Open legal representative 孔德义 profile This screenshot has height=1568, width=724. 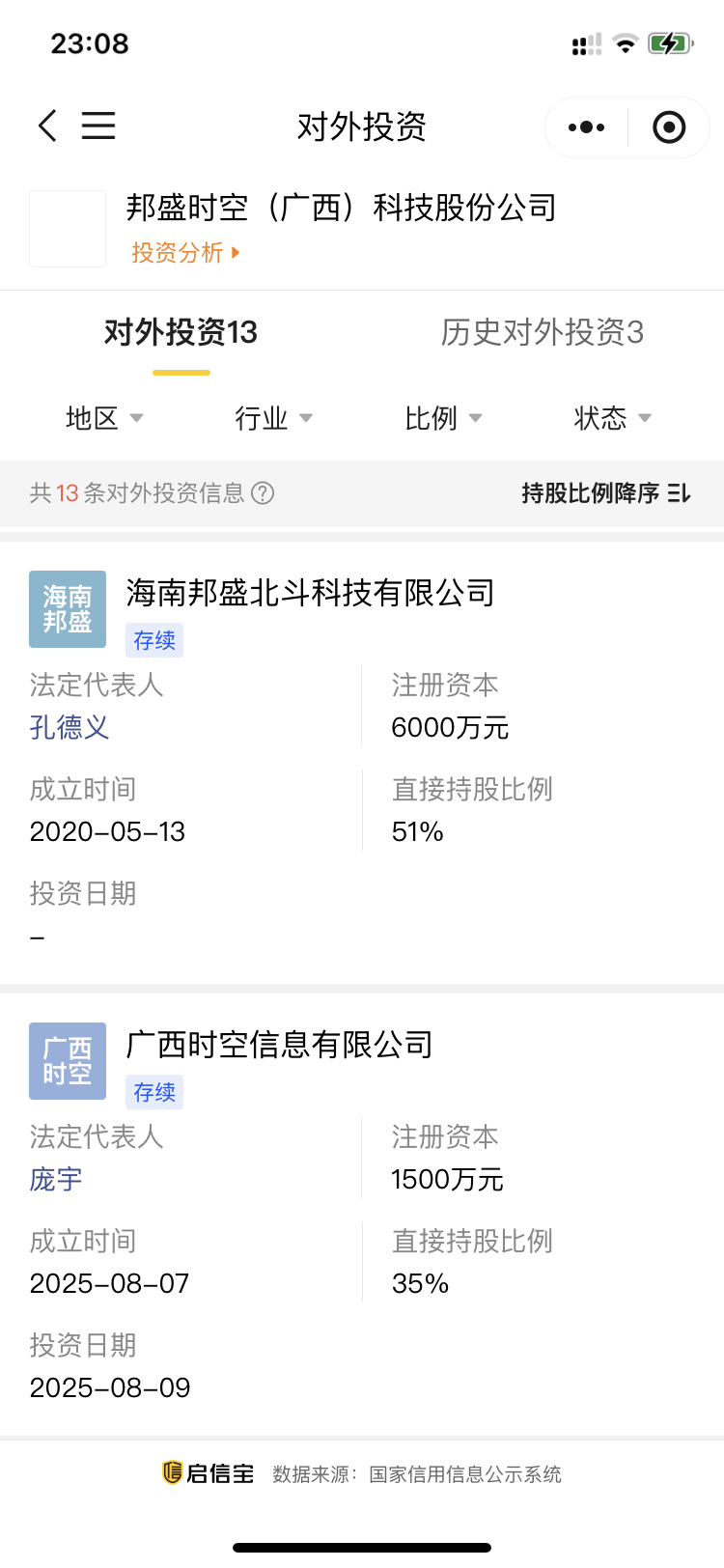pyautogui.click(x=70, y=727)
